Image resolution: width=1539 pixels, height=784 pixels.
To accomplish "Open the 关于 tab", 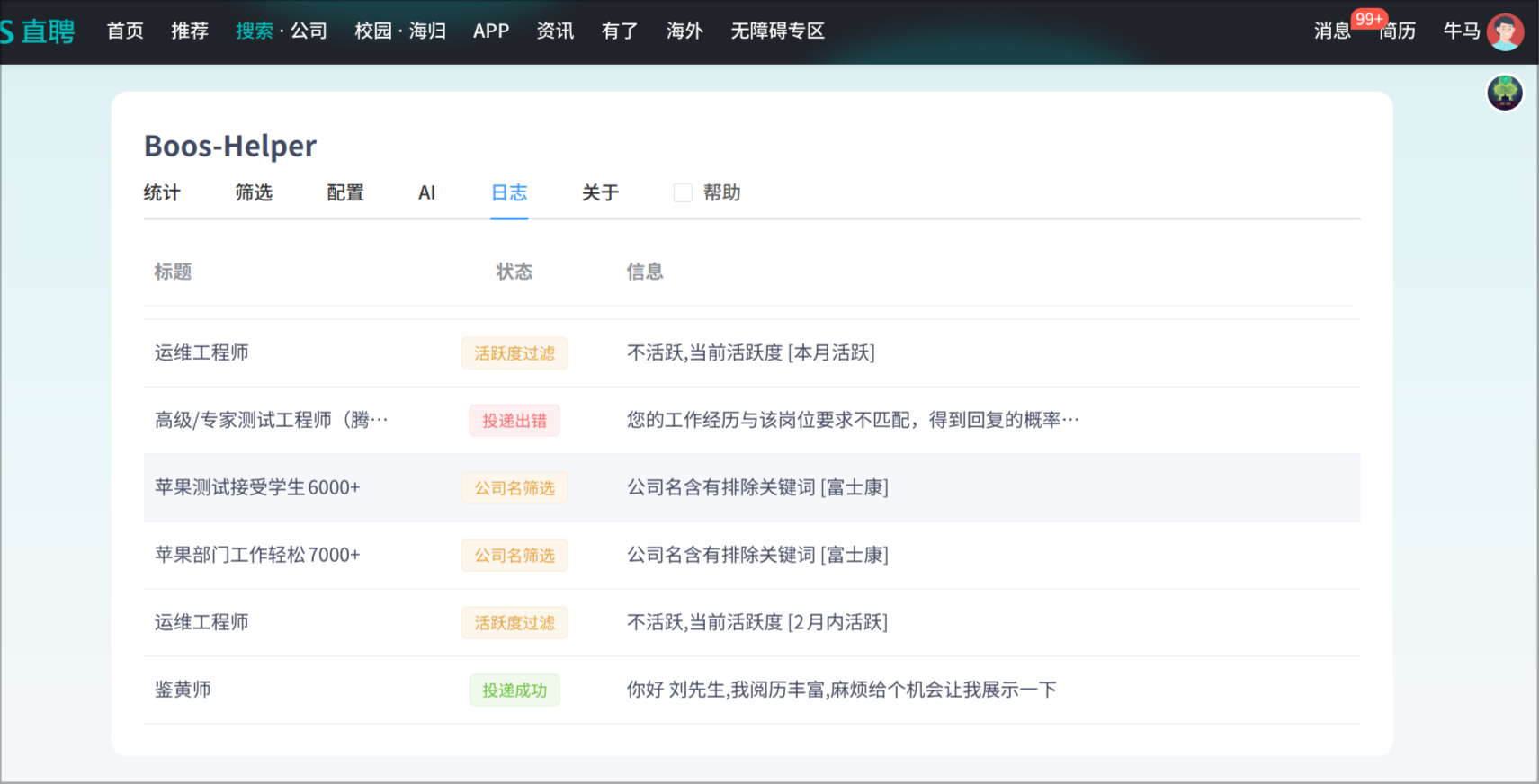I will point(600,192).
